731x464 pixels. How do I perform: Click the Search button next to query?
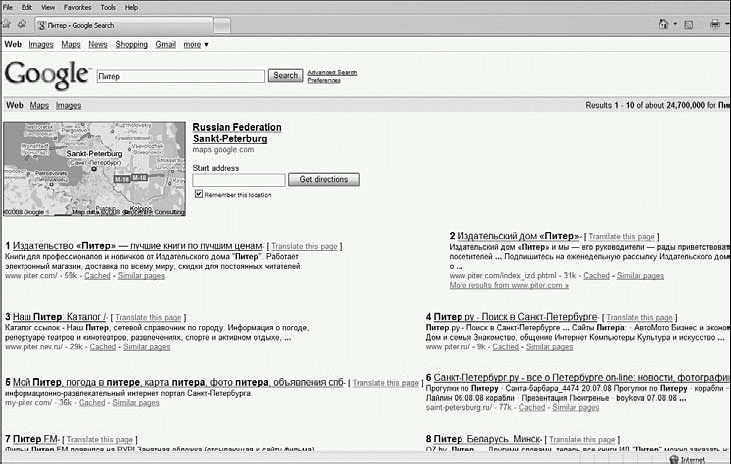(x=286, y=76)
